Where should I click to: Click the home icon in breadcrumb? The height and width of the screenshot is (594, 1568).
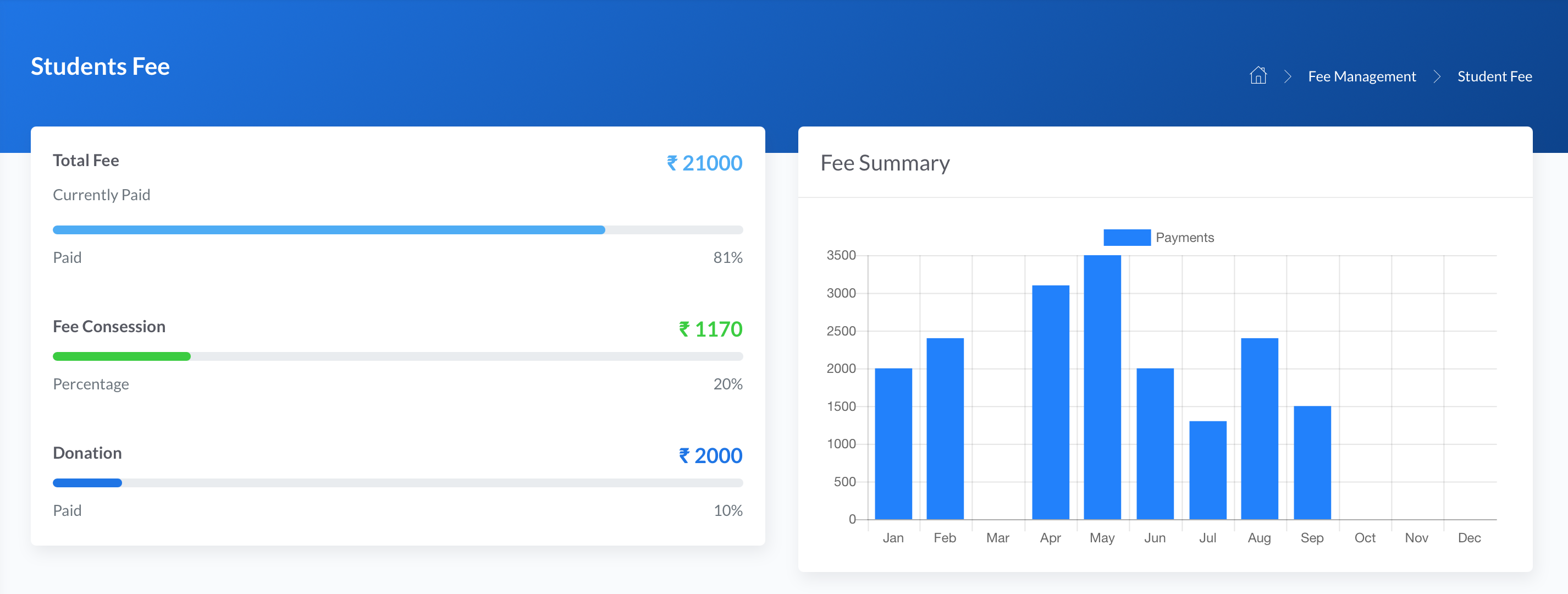1257,75
